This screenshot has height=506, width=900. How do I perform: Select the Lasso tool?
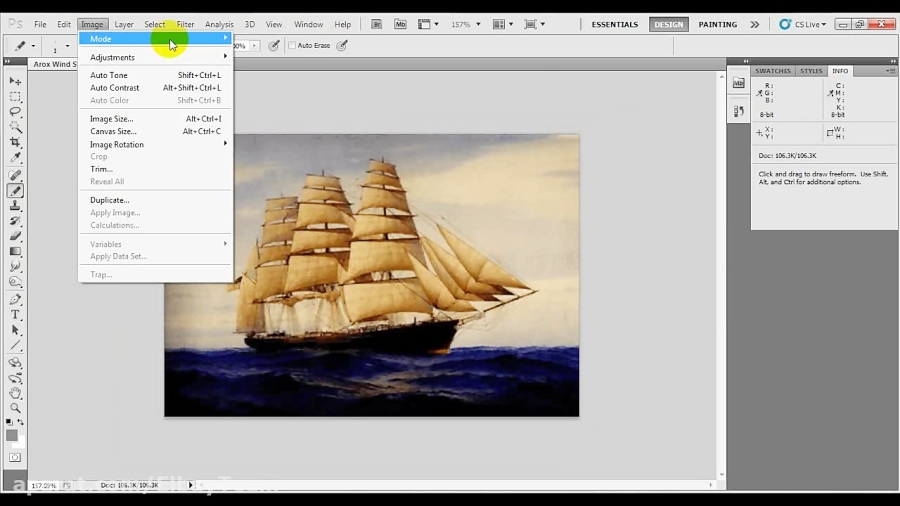[x=15, y=111]
